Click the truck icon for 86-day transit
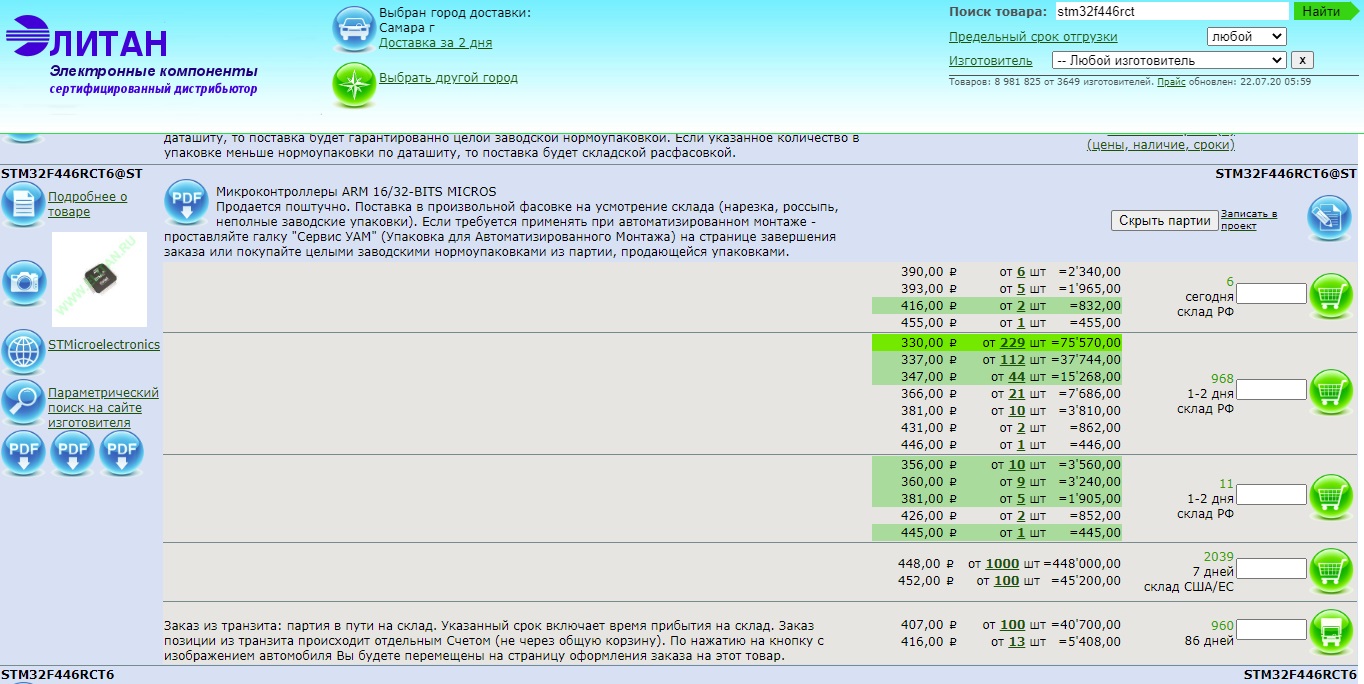1364x684 pixels. pos(1331,632)
